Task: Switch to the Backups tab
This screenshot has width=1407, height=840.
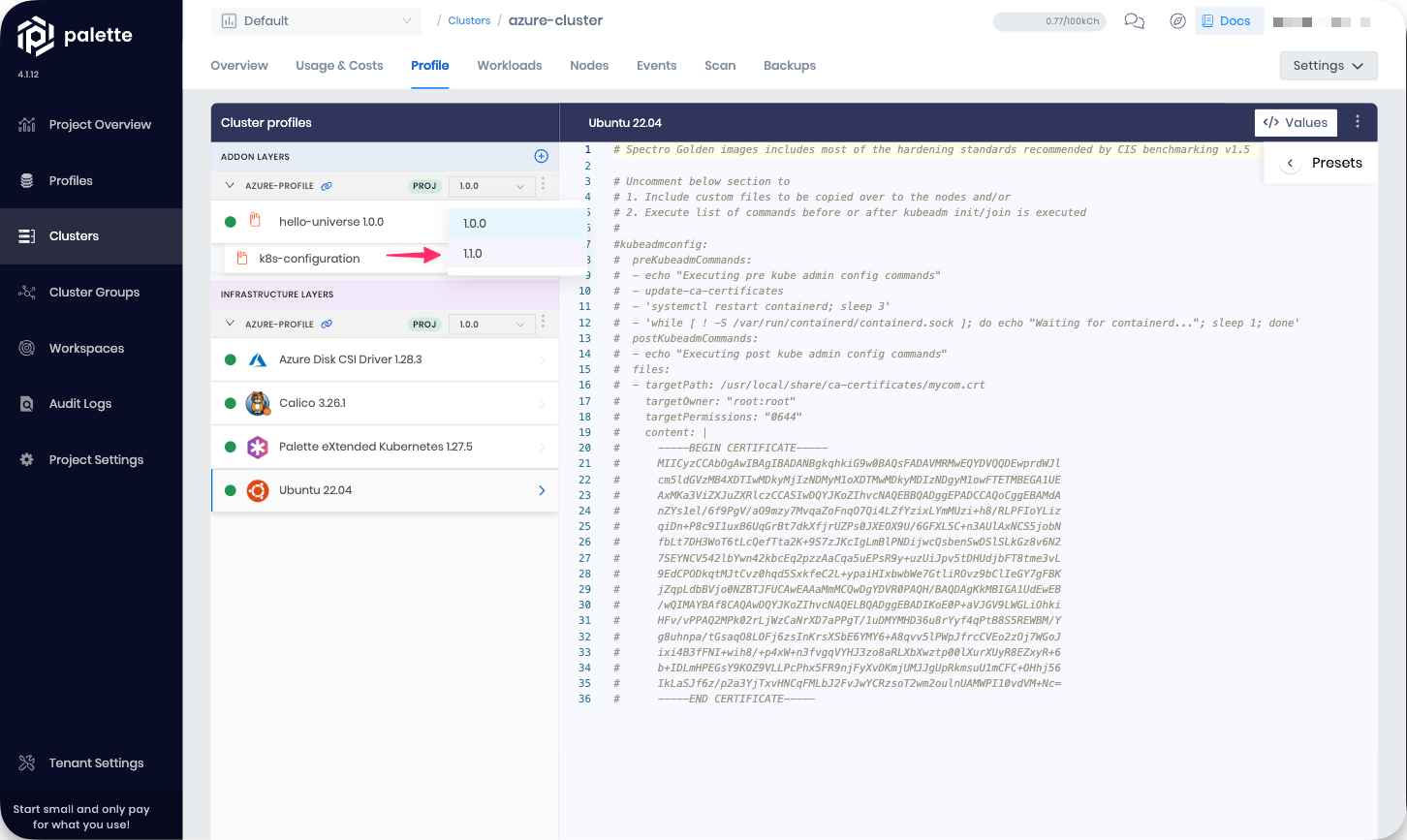Action: pyautogui.click(x=790, y=66)
